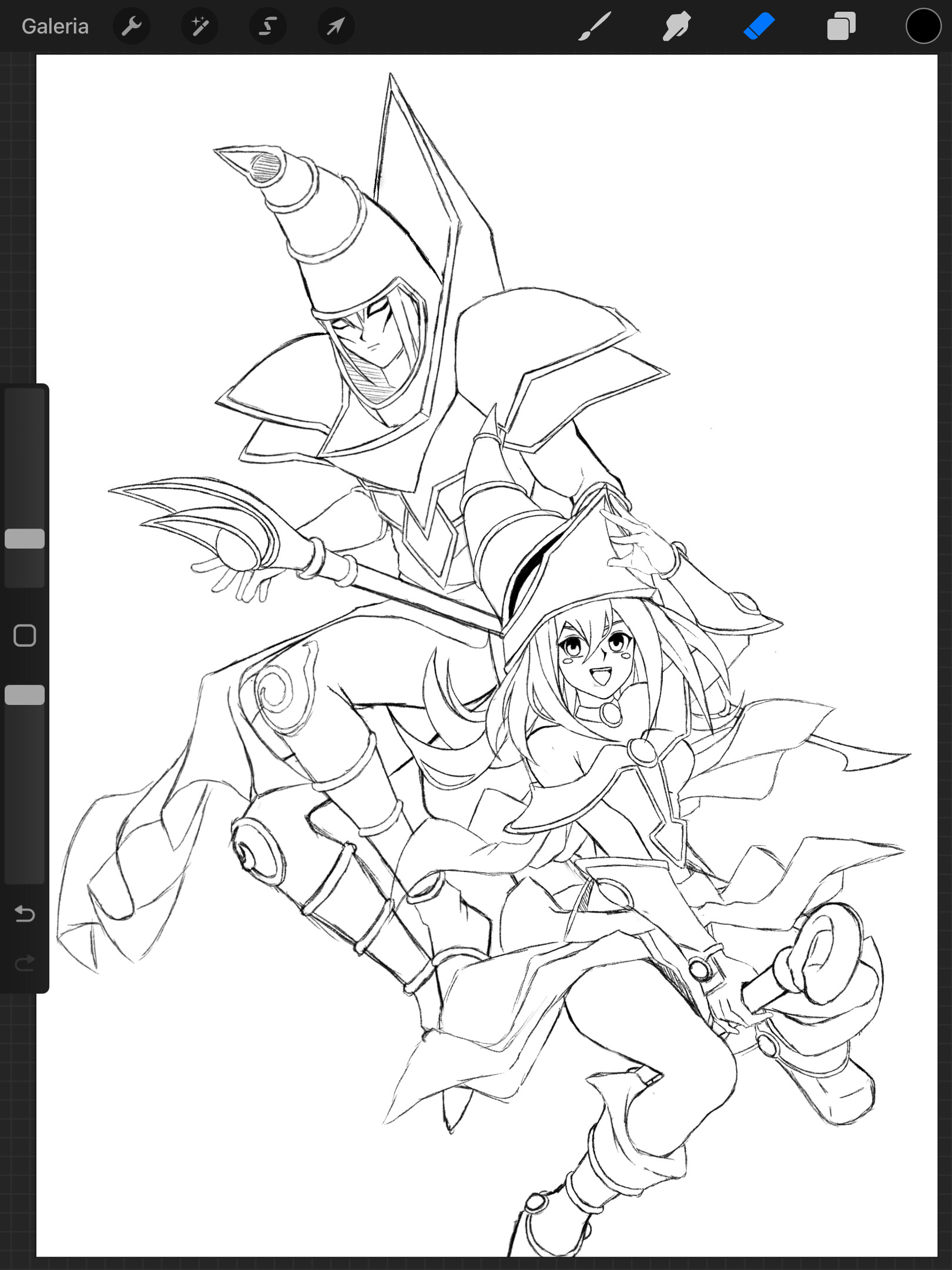Viewport: 952px width, 1270px height.
Task: Open the Actions wrench menu
Action: click(132, 26)
